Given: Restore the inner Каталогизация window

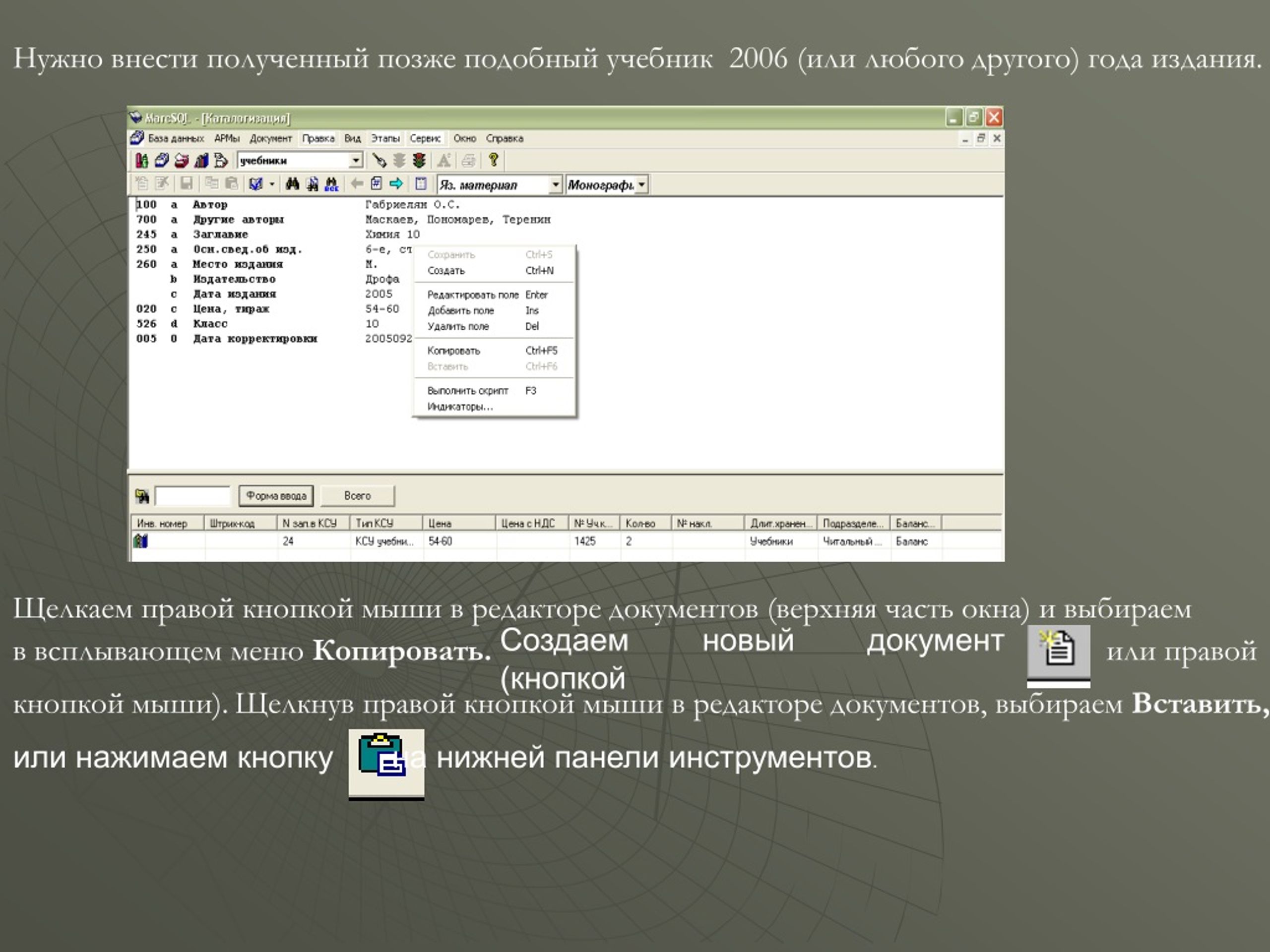Looking at the screenshot, I should click(x=981, y=138).
